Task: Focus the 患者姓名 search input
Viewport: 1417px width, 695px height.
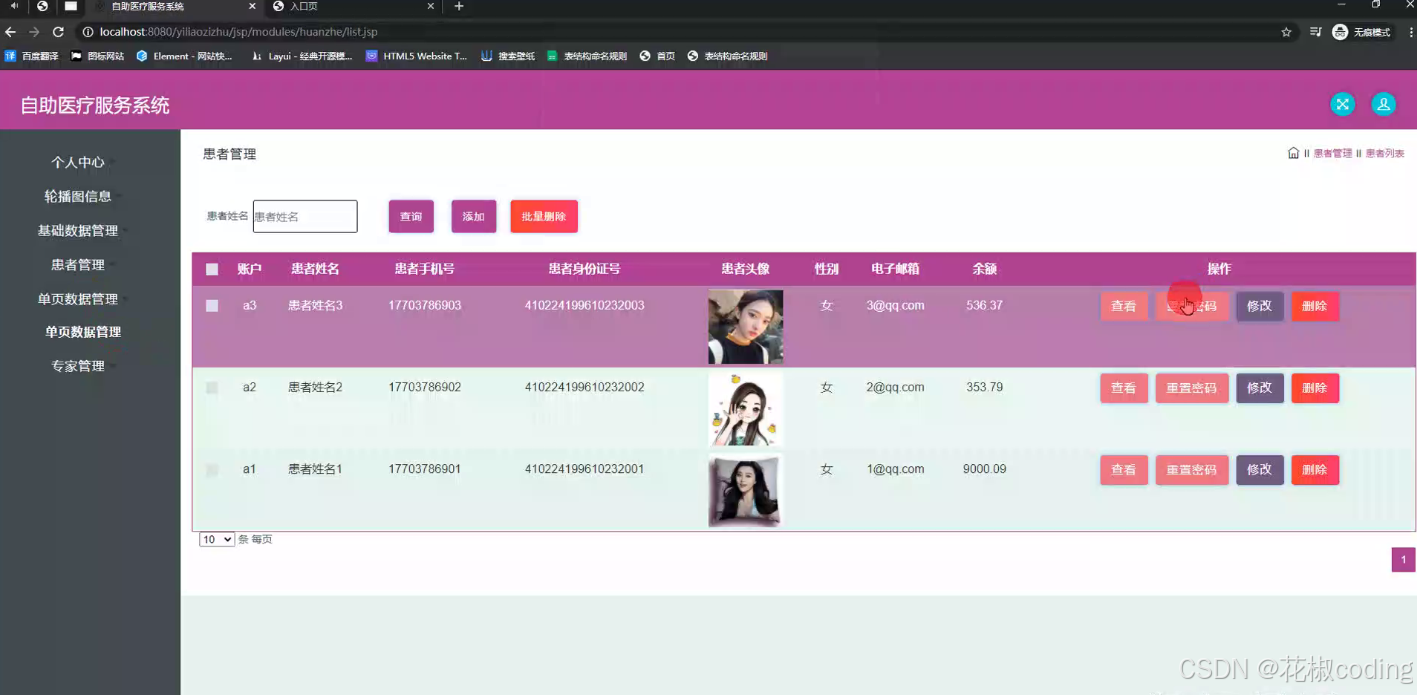Action: pos(305,216)
